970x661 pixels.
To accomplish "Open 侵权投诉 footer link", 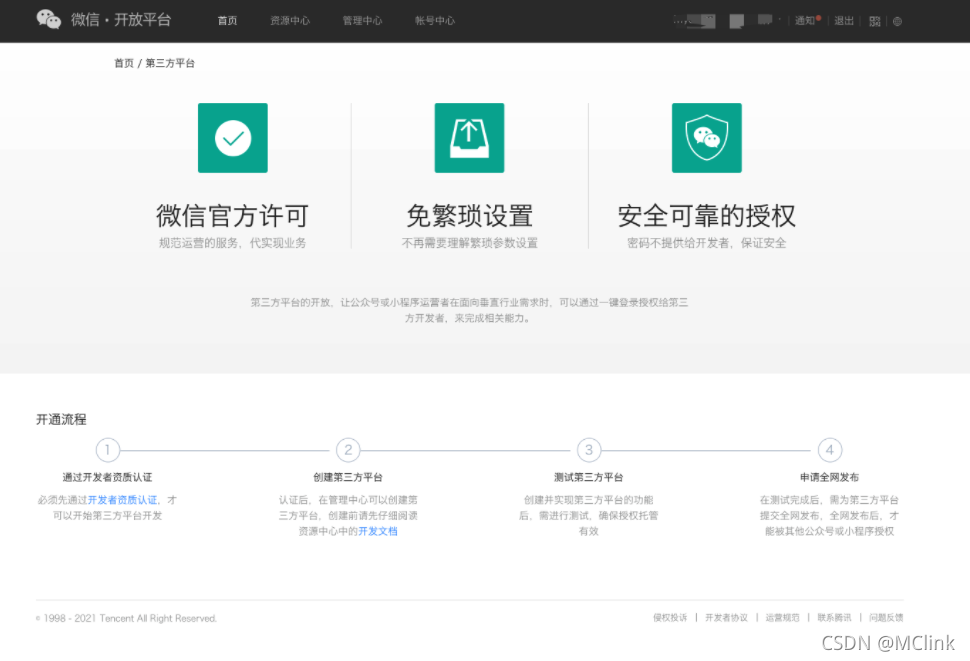I will (670, 617).
